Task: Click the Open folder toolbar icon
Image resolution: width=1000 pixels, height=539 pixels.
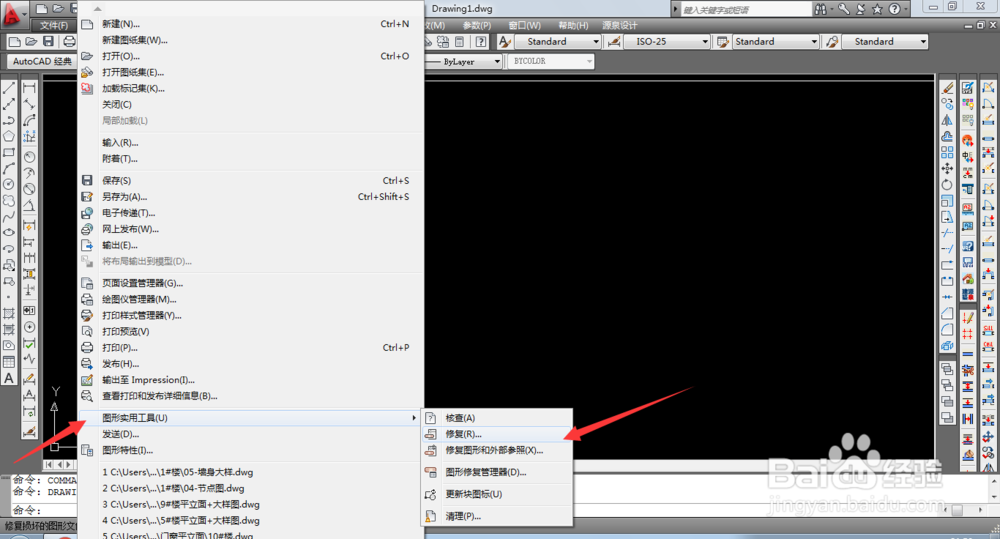Action: [x=31, y=41]
